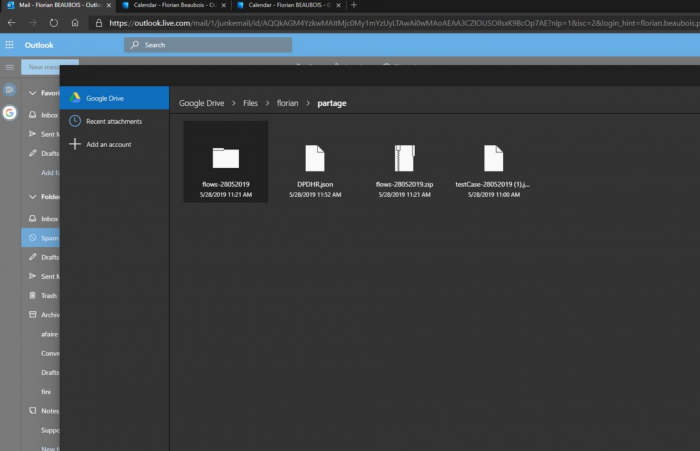Click the plus icon to add an account

pos(75,144)
